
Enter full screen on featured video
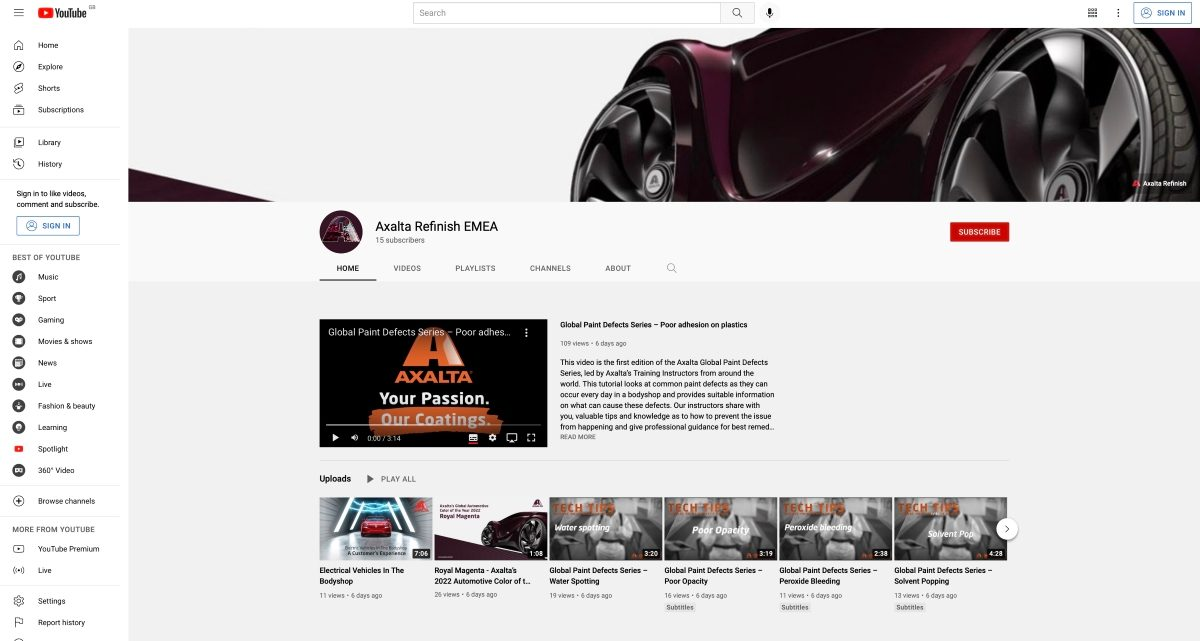click(x=532, y=438)
